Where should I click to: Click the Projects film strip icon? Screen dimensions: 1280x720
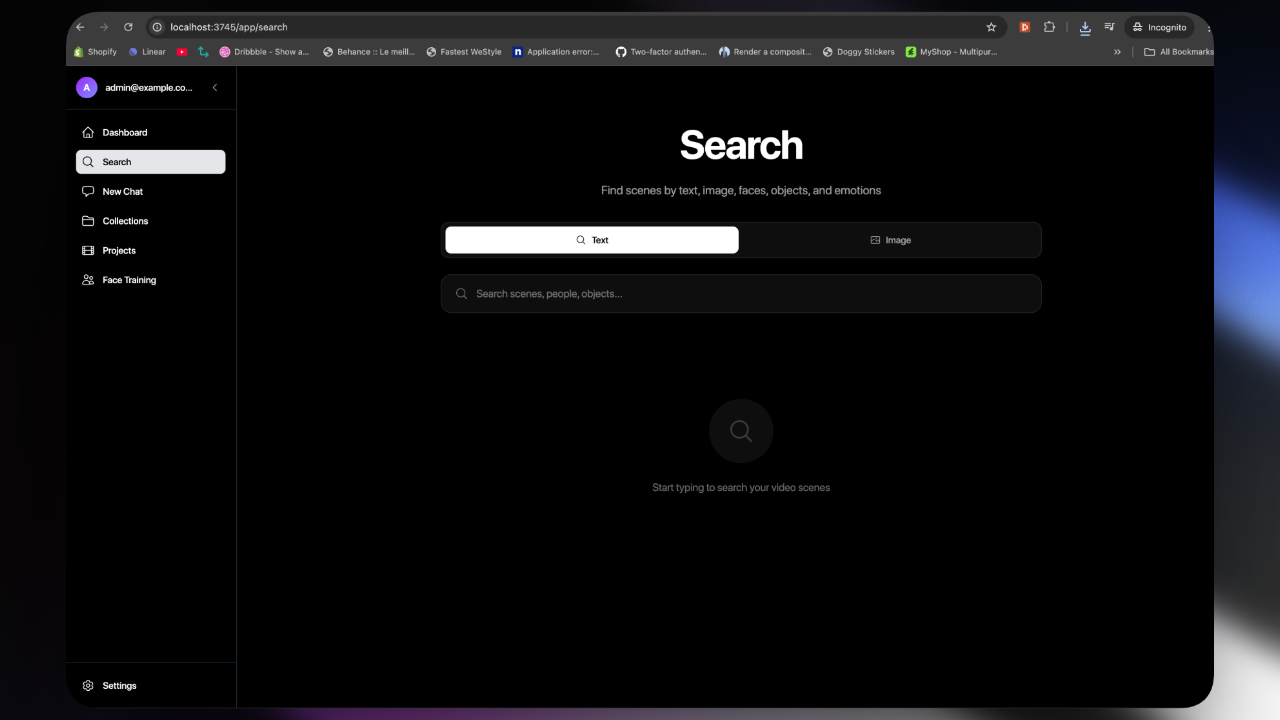pyautogui.click(x=88, y=250)
